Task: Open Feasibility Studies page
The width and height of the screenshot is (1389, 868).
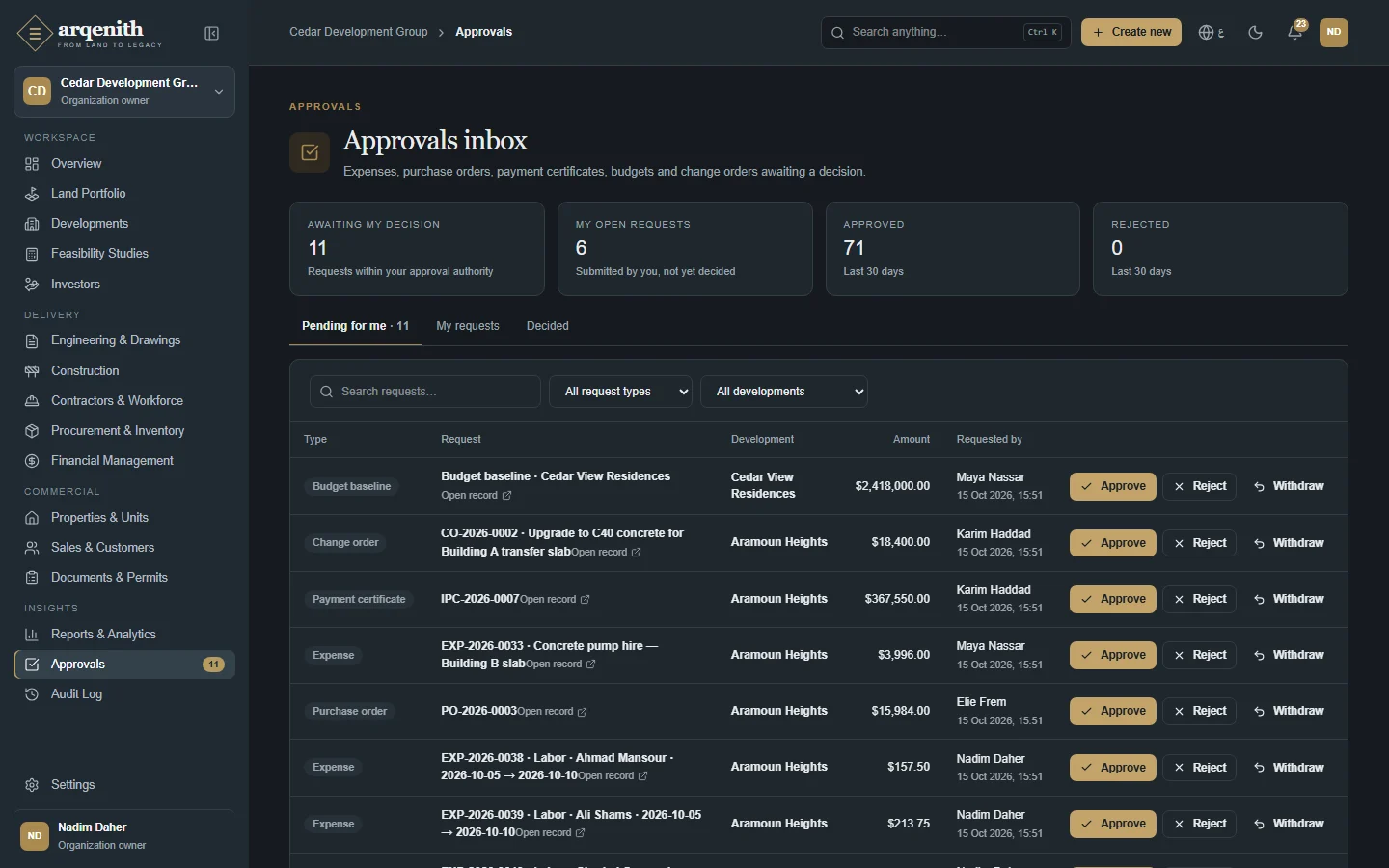Action: point(124,254)
